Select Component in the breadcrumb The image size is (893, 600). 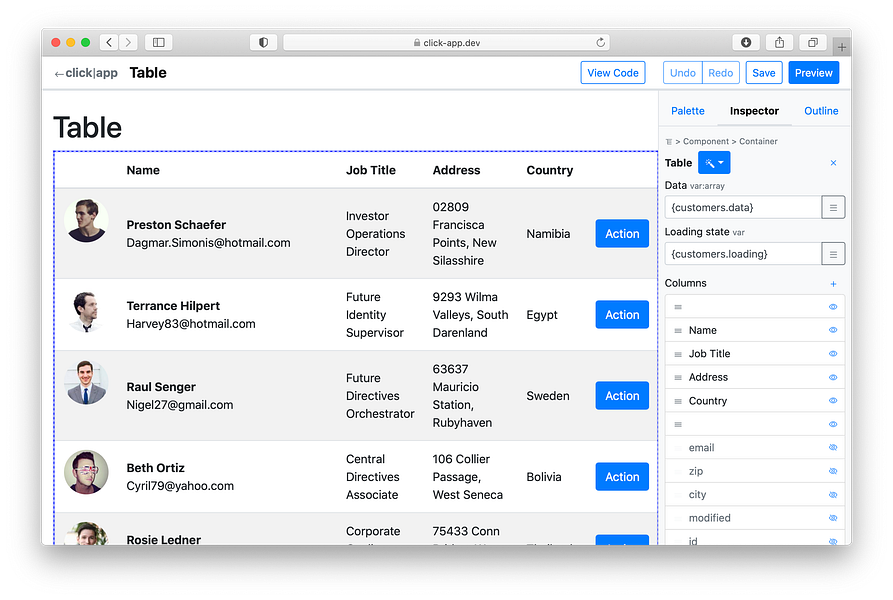pos(706,141)
